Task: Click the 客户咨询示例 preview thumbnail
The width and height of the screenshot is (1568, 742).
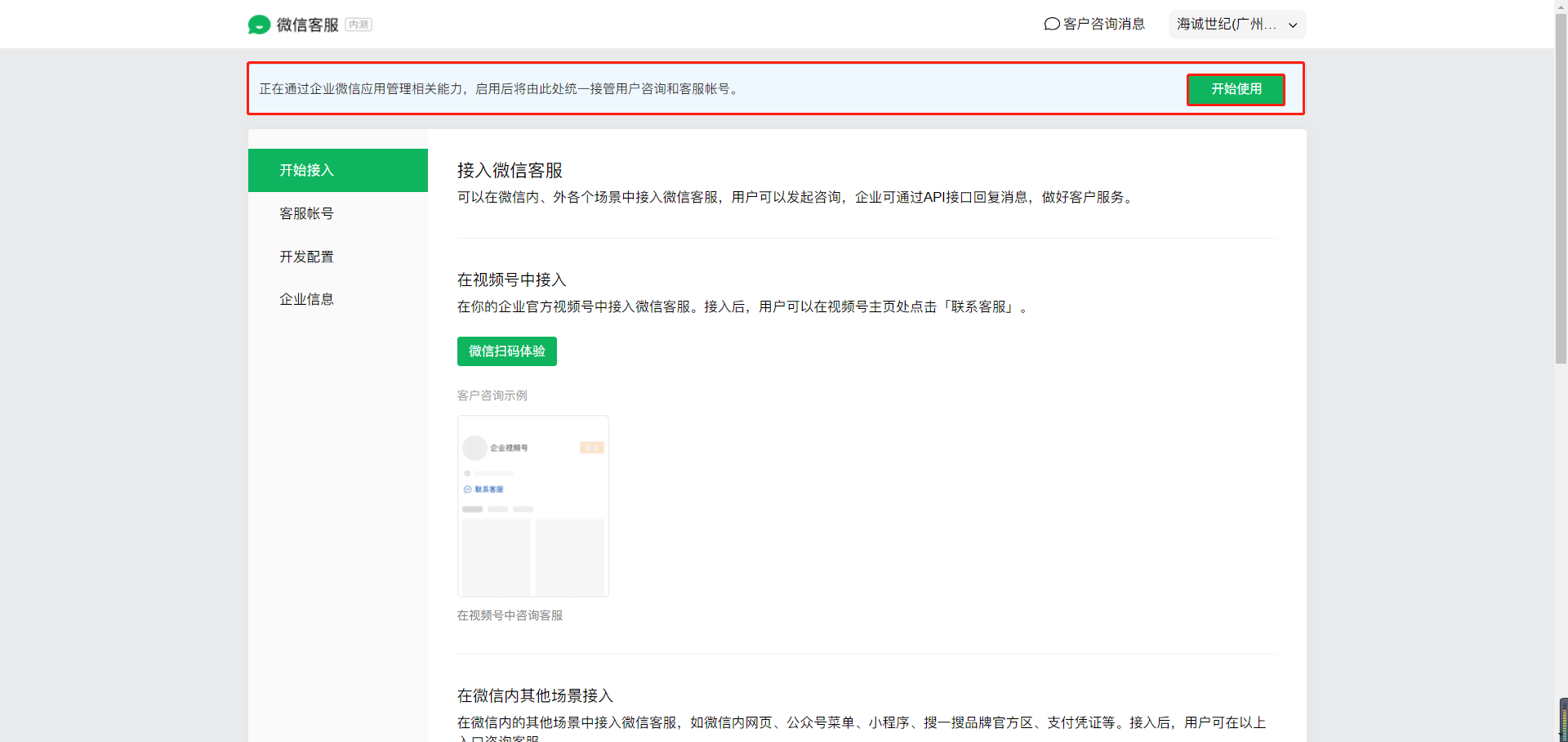Action: [x=533, y=506]
